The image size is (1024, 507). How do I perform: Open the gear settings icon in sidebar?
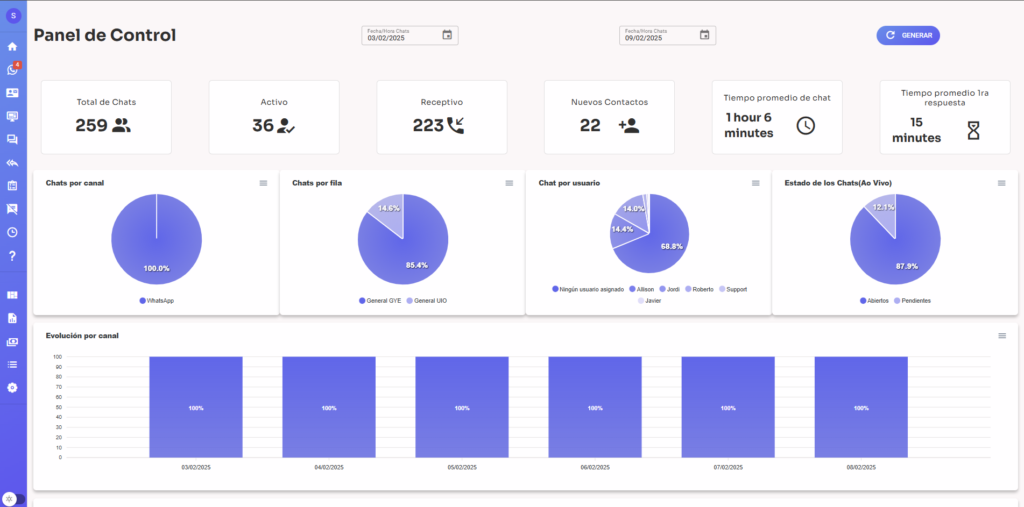pyautogui.click(x=12, y=387)
